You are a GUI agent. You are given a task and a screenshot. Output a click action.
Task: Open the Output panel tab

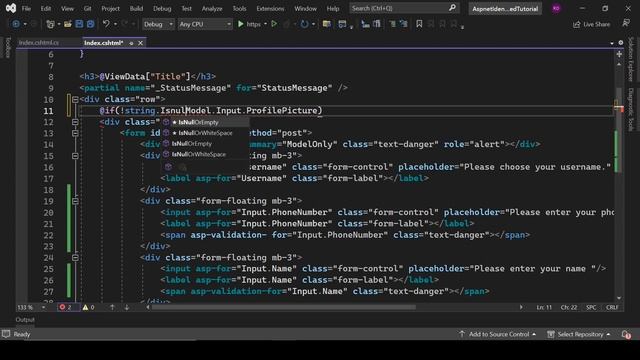[x=25, y=320]
